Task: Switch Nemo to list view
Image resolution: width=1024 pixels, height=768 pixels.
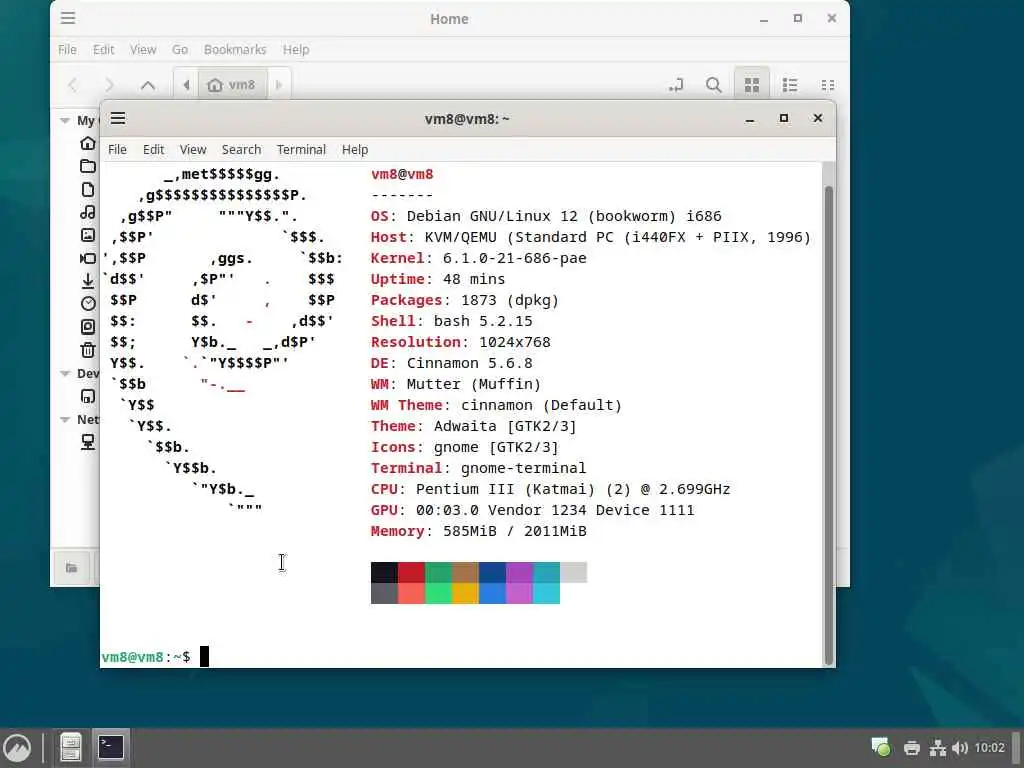Action: coord(790,85)
